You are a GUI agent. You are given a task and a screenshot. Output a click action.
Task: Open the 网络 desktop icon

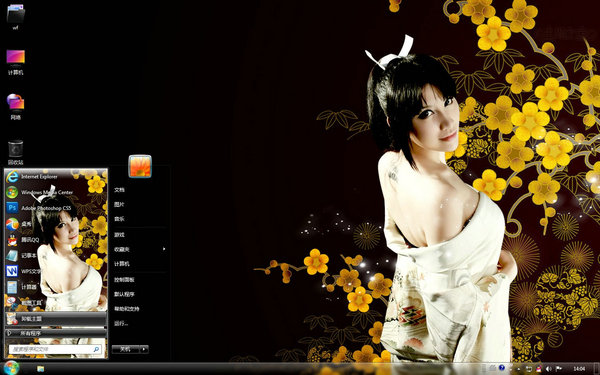click(x=15, y=106)
